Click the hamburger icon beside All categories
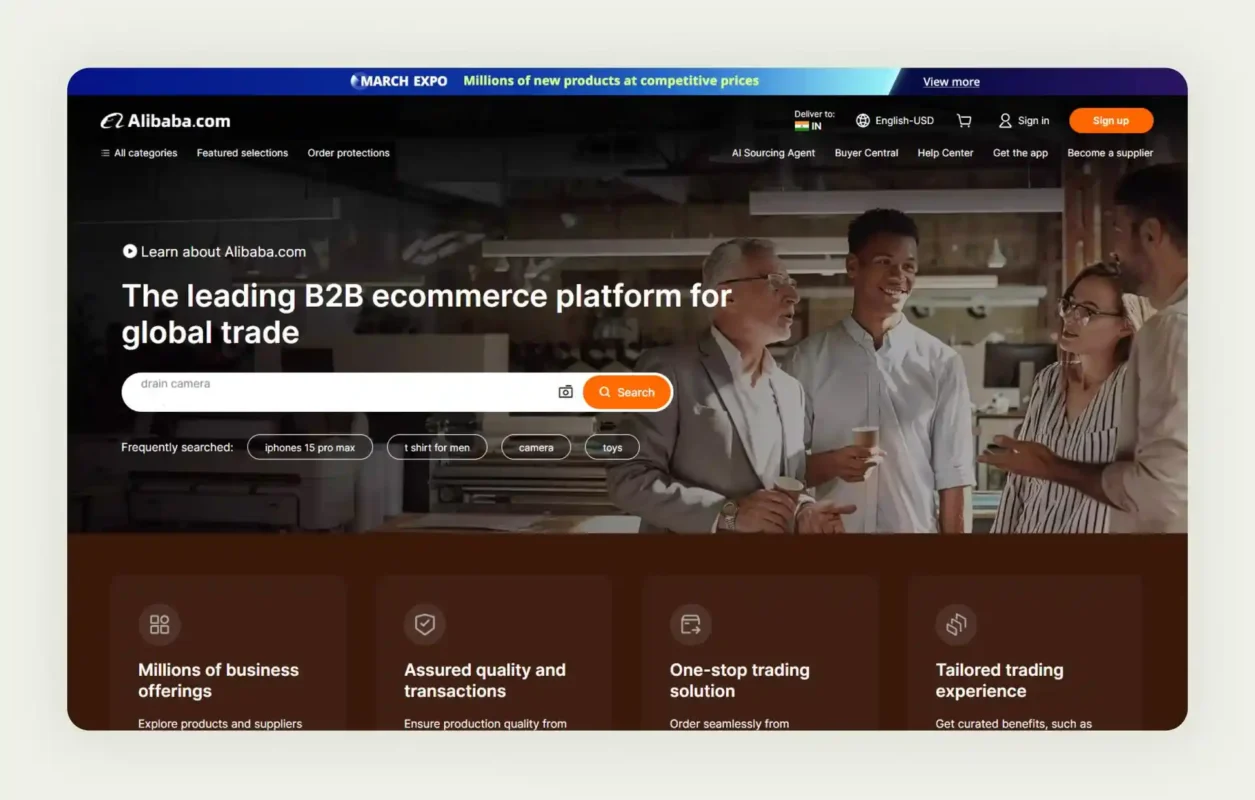Viewport: 1255px width, 800px height. click(x=104, y=153)
